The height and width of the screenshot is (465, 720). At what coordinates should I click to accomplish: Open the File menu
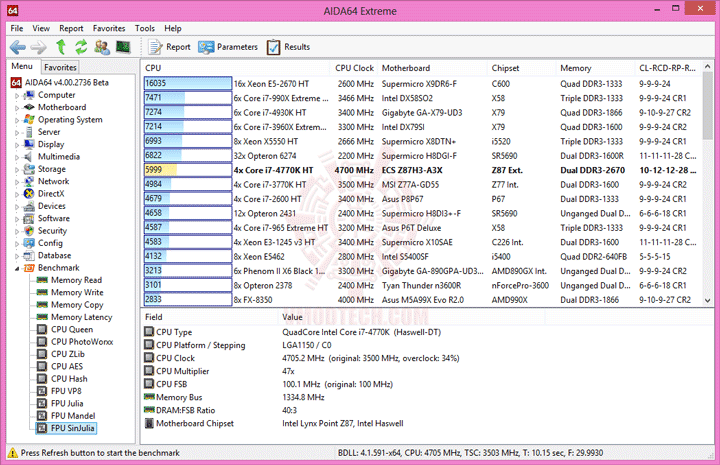pyautogui.click(x=17, y=28)
